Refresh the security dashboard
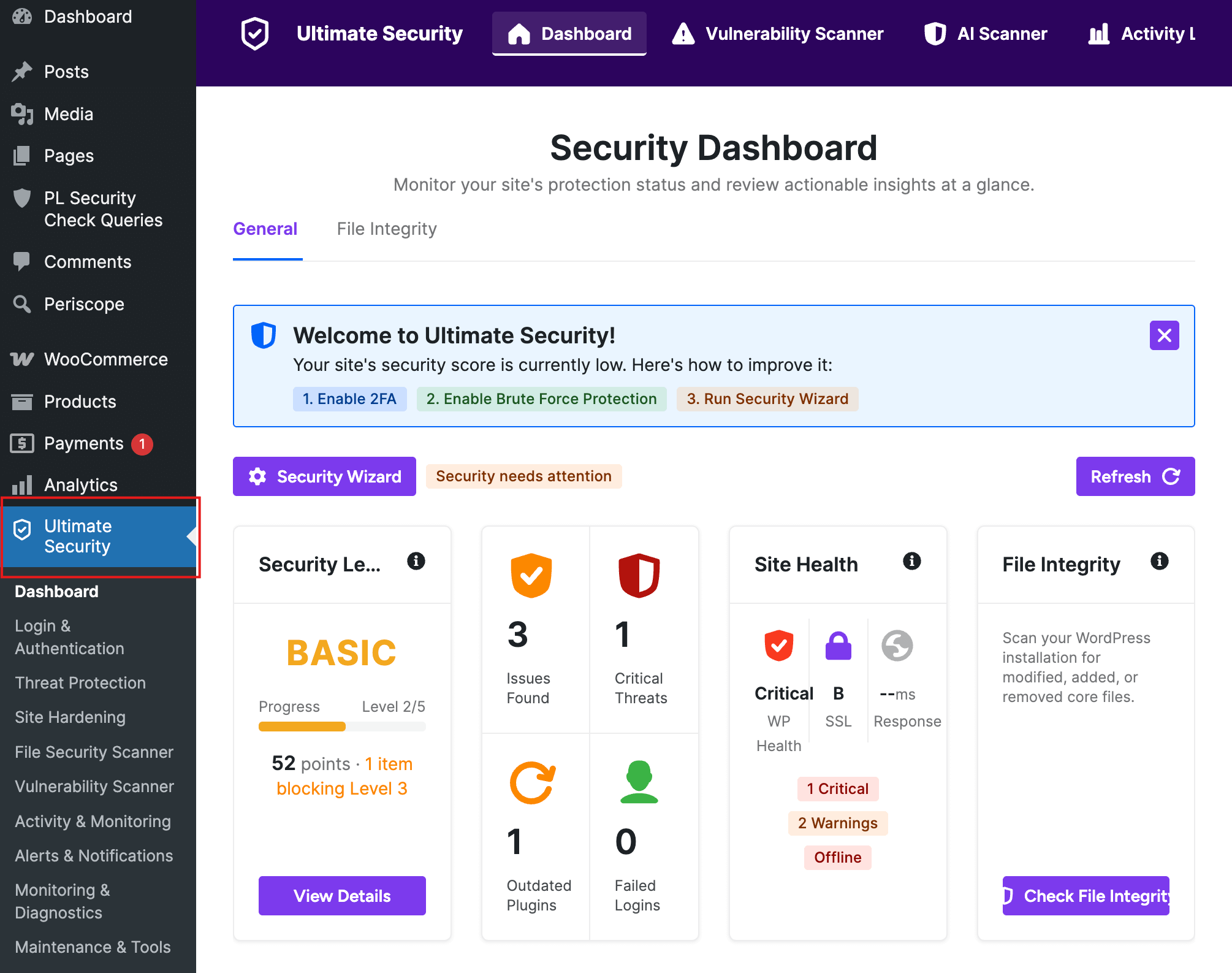 1135,476
